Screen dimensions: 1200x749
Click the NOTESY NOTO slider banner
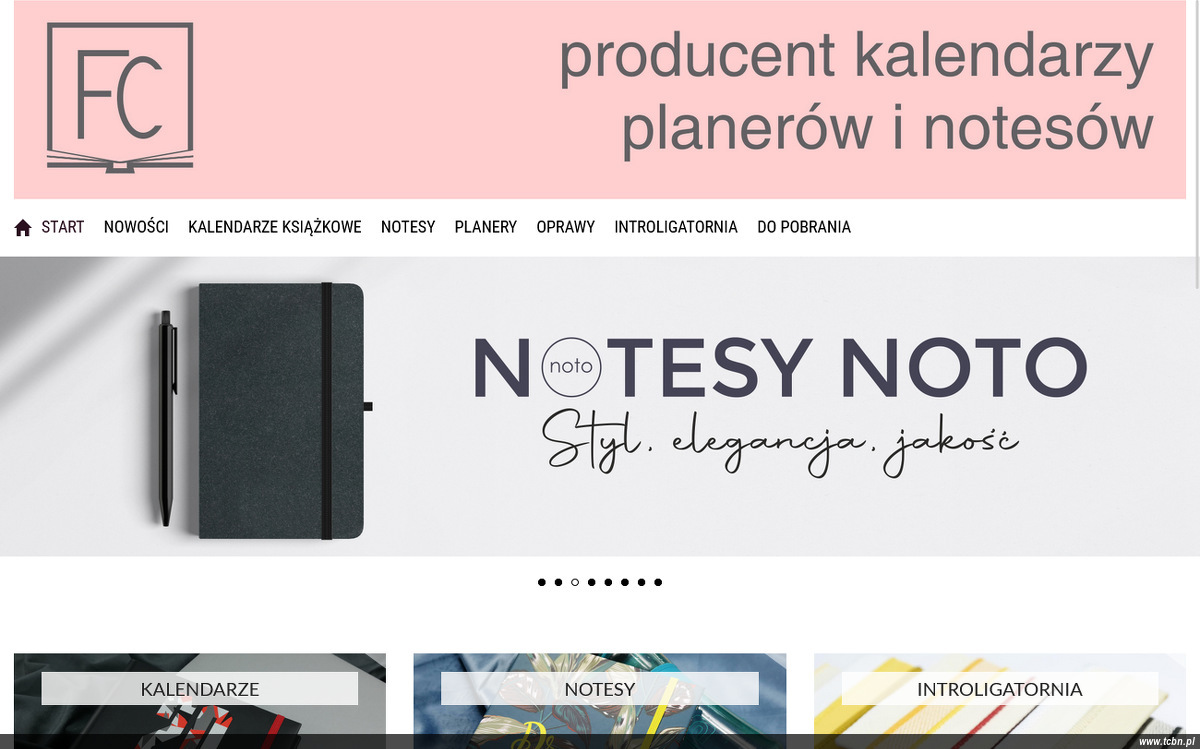[x=600, y=406]
